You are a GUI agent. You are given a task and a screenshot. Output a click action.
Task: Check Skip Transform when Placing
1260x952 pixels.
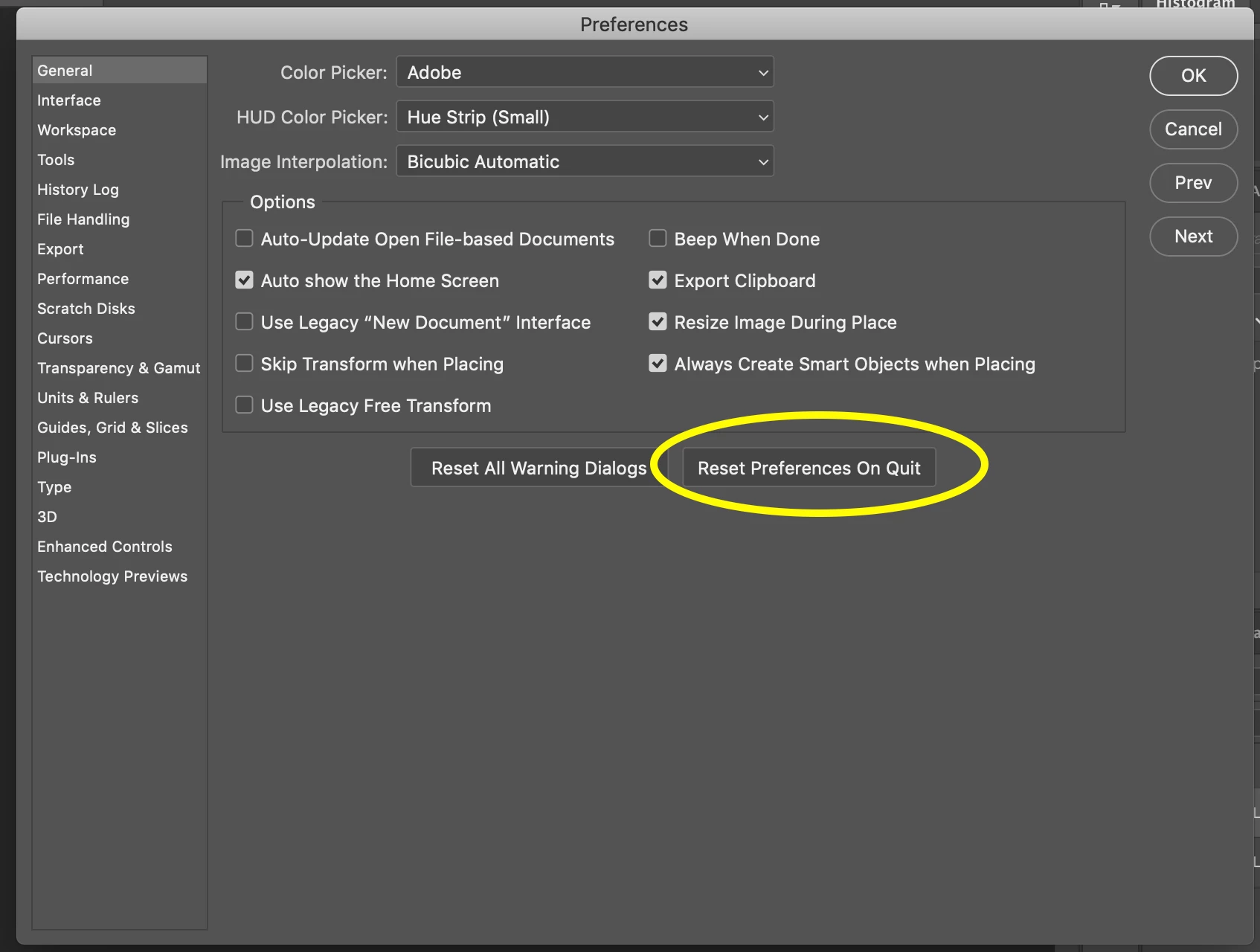(x=244, y=363)
